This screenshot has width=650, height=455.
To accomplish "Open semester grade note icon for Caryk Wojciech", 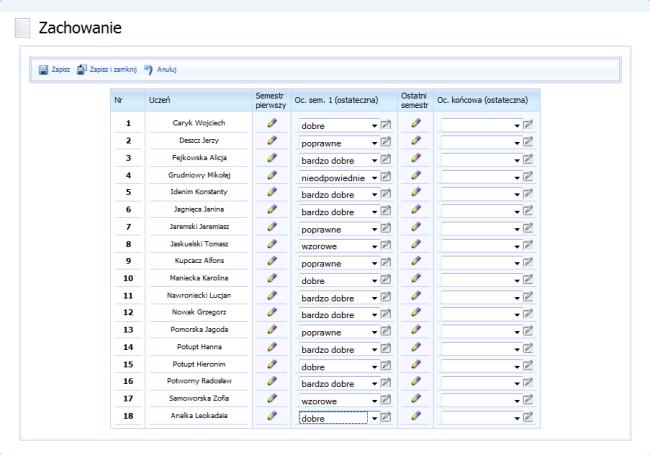I will [x=386, y=124].
